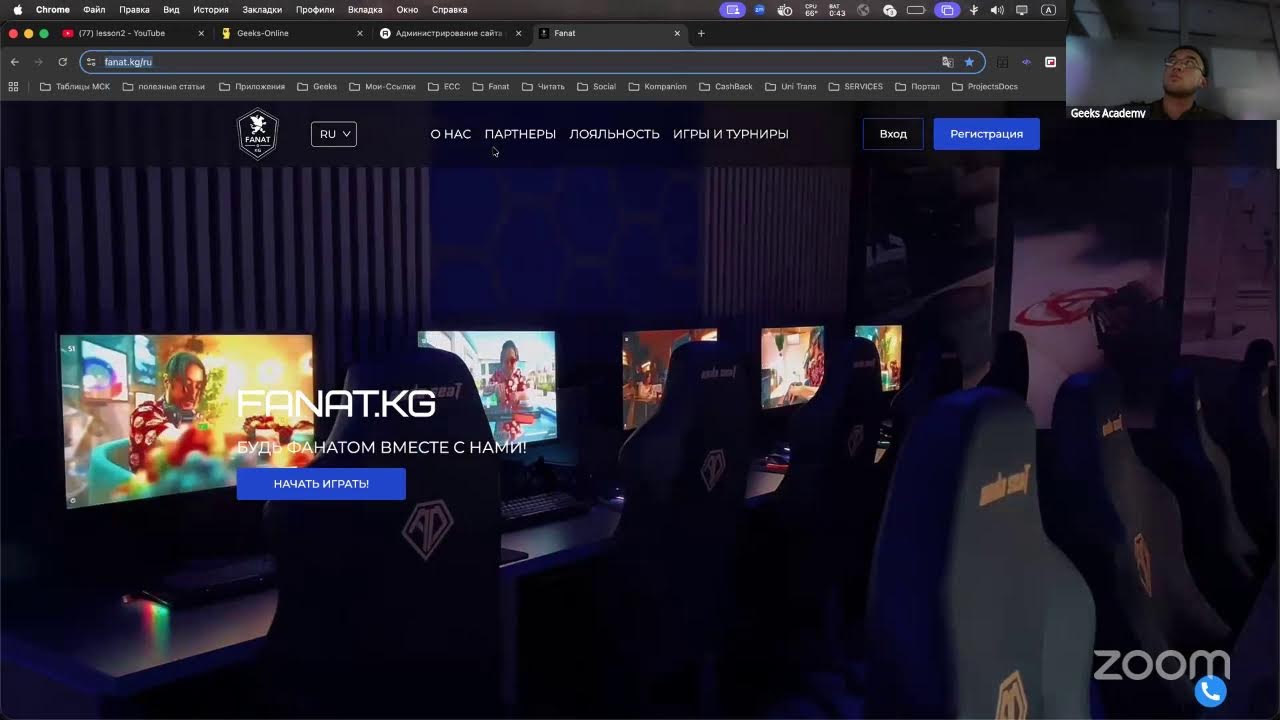Open the SERVICES bookmark folder
Viewport: 1280px width, 720px height.
coord(855,87)
